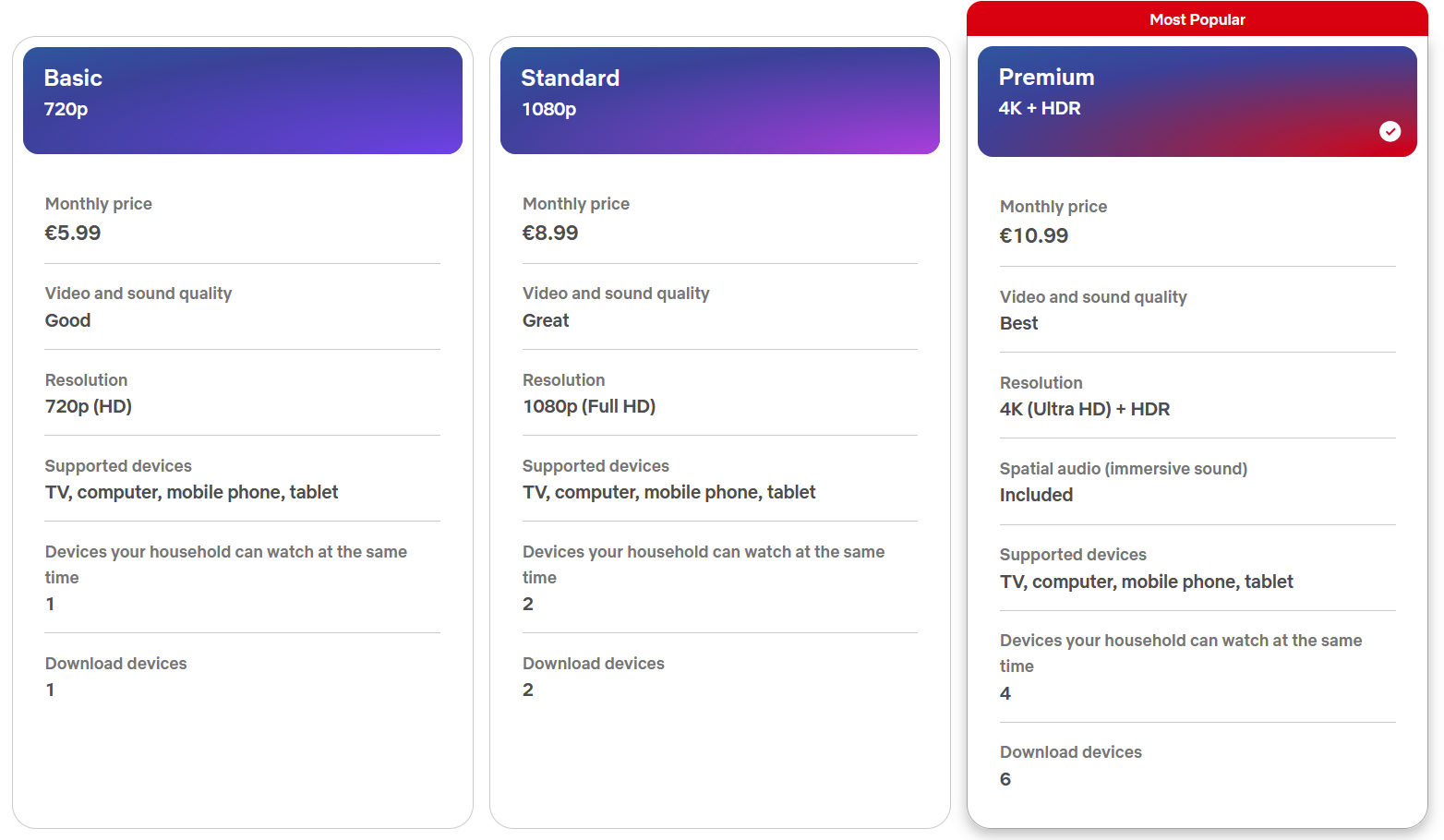Screen dimensions: 1444x840
Task: Click the Standard plan's €8.99 monthly price
Action: tap(550, 233)
